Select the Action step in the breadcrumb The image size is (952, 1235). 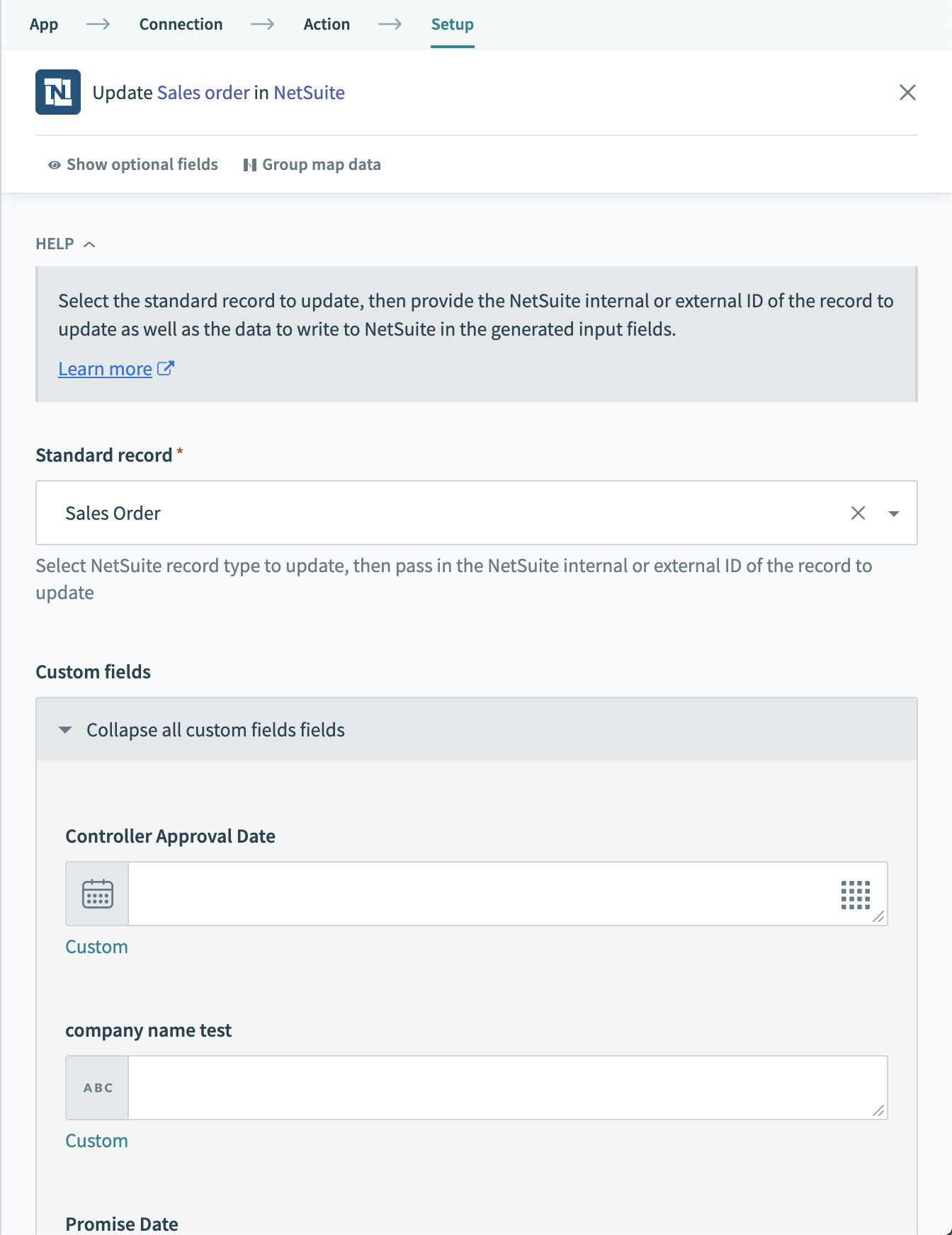tap(327, 23)
